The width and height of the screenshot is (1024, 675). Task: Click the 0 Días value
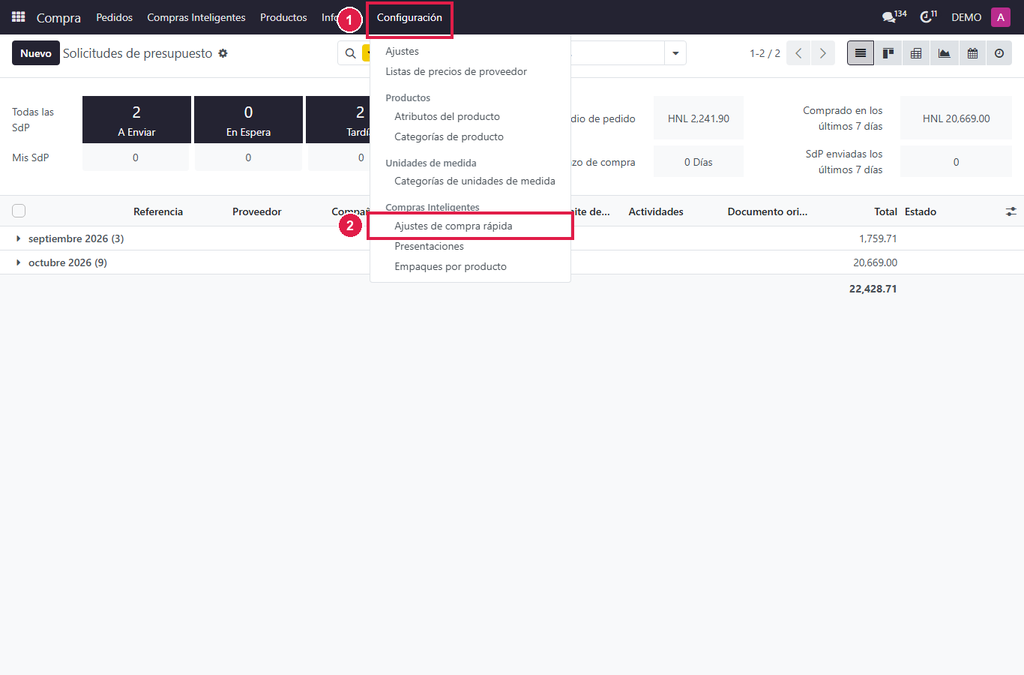pos(698,162)
